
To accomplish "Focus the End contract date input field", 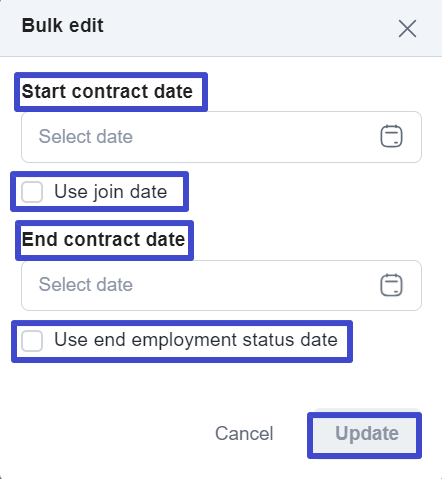I will tap(221, 286).
